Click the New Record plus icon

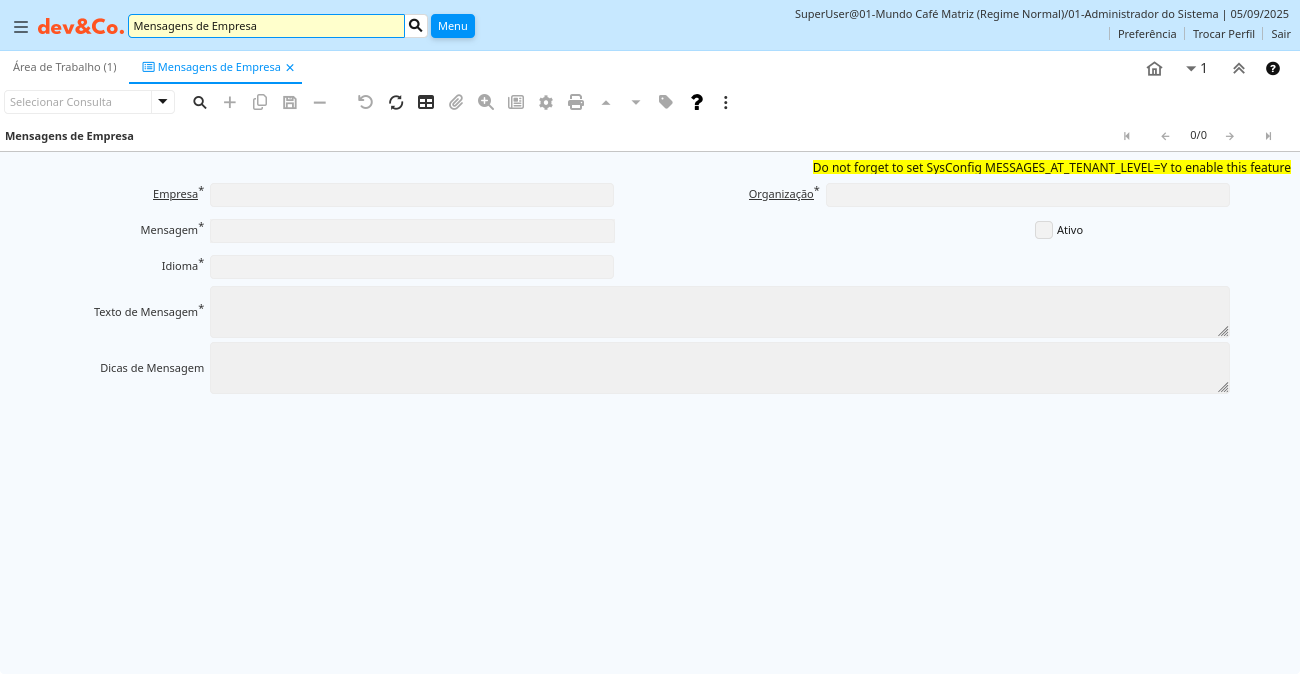(230, 102)
